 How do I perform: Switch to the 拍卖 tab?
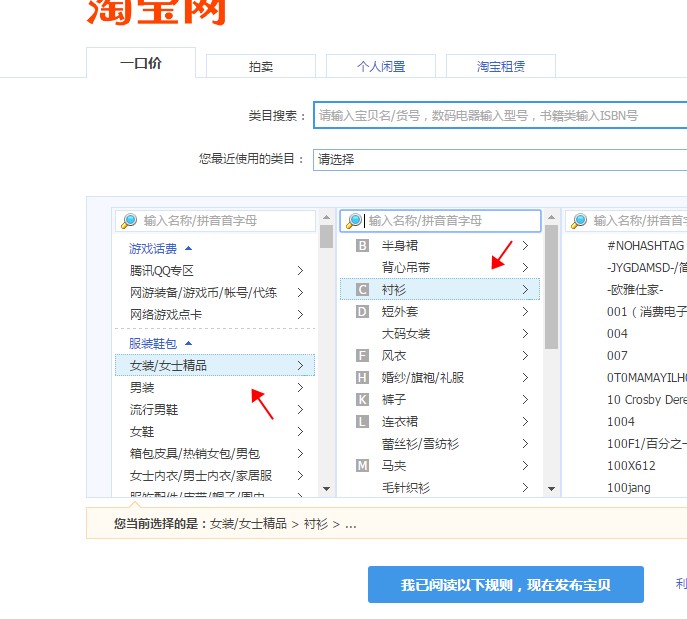point(261,66)
